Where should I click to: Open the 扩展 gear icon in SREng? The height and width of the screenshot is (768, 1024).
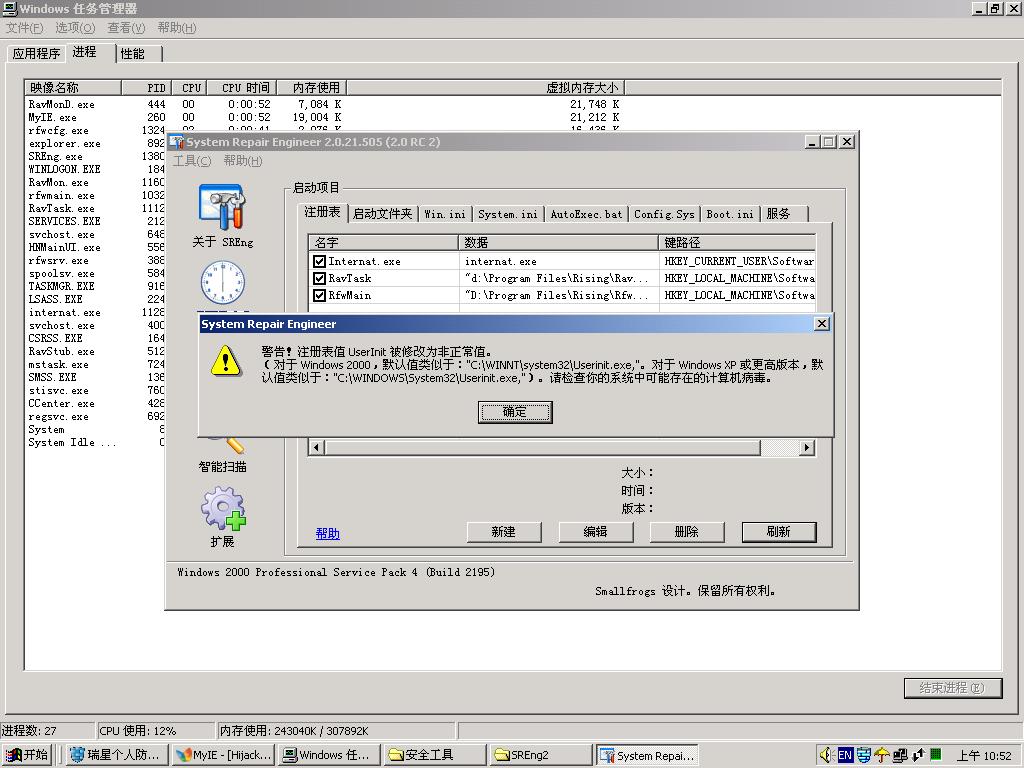(223, 508)
